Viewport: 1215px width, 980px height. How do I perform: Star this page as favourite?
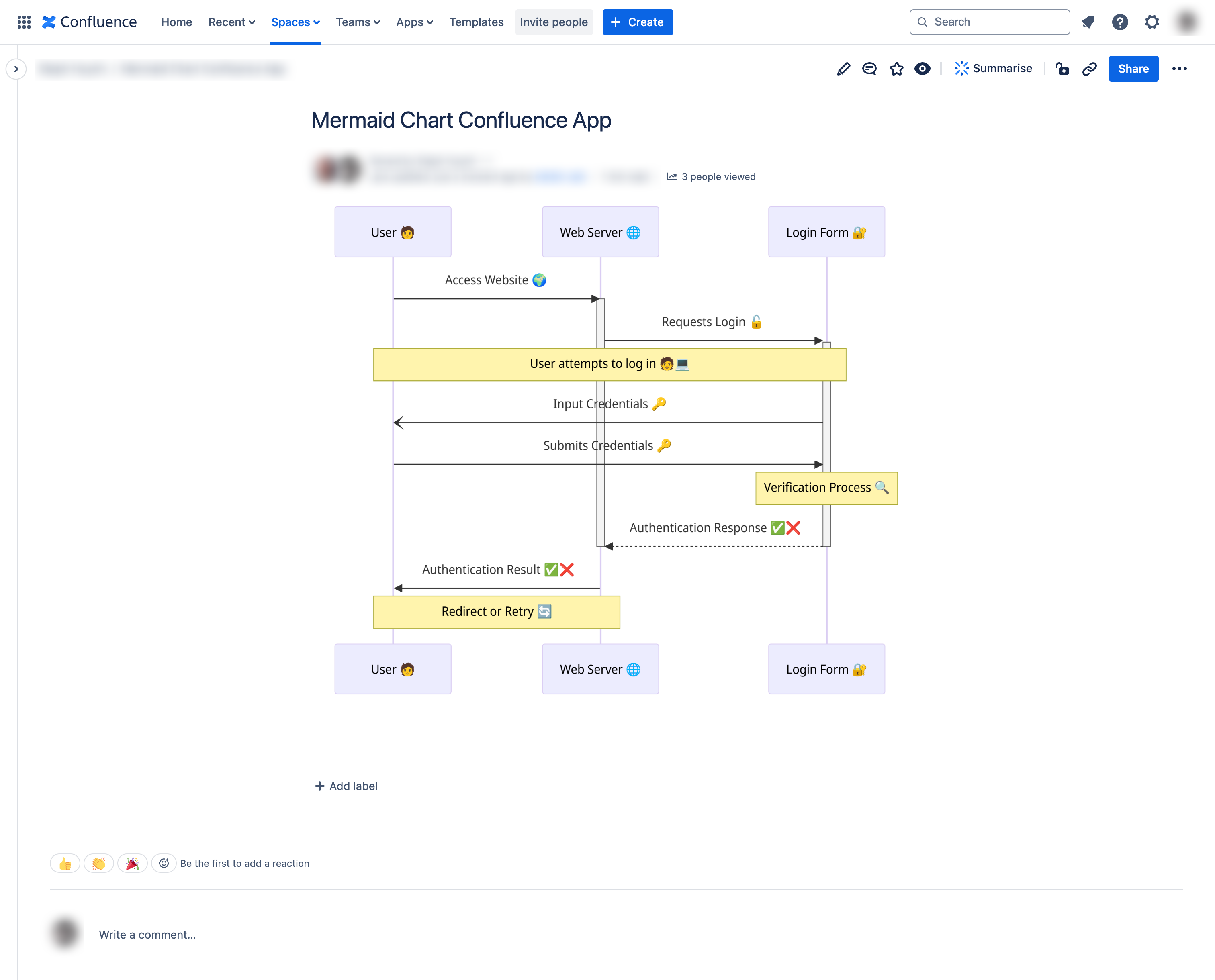pyautogui.click(x=896, y=68)
